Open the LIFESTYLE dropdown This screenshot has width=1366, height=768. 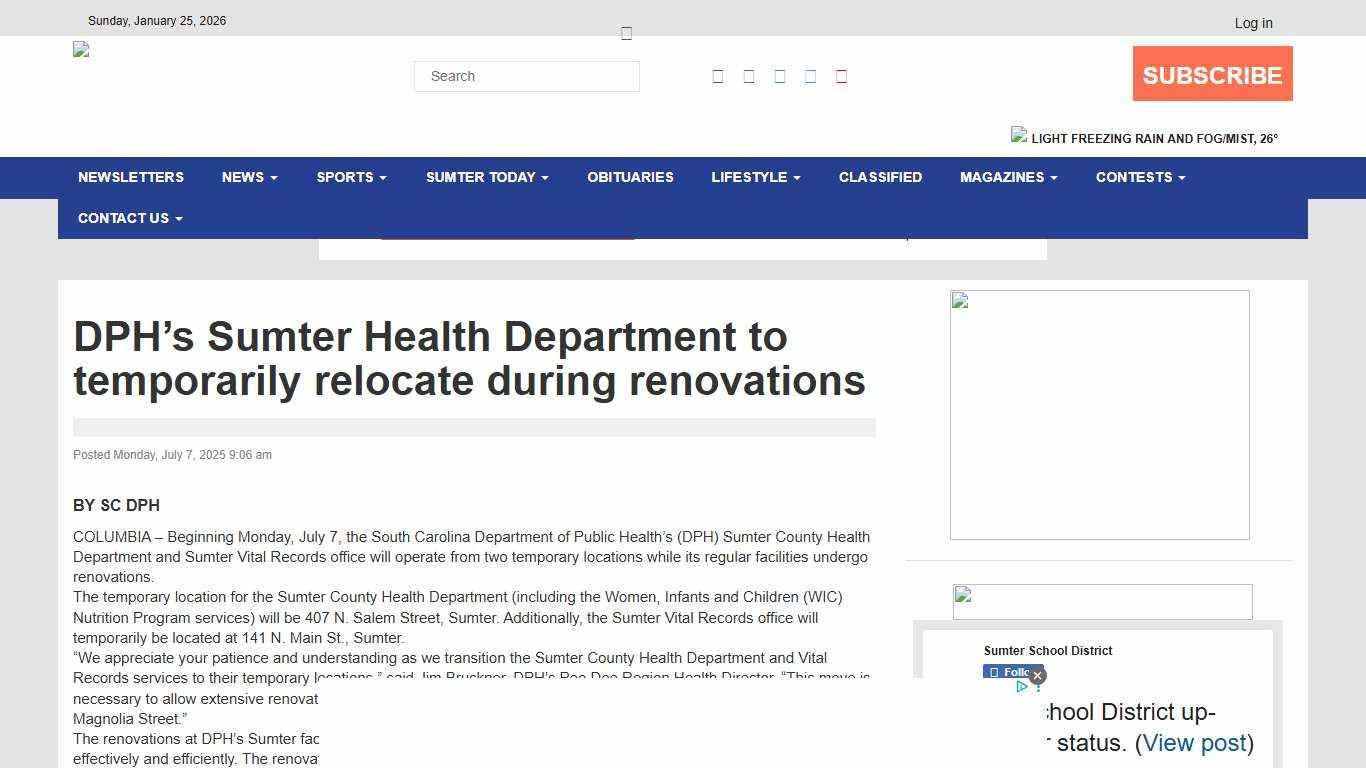pyautogui.click(x=755, y=177)
